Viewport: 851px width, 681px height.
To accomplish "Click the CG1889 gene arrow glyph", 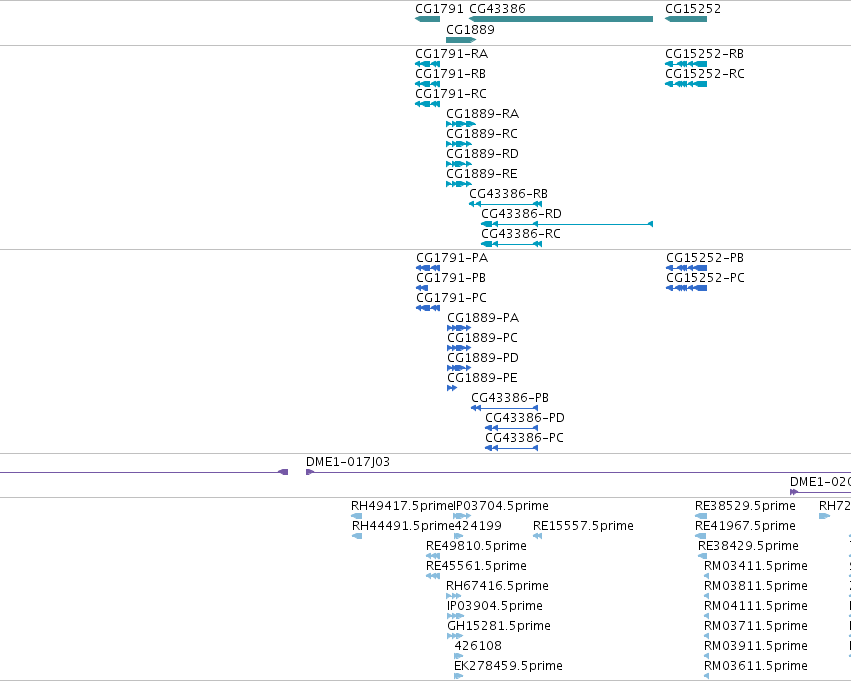I will click(x=461, y=40).
